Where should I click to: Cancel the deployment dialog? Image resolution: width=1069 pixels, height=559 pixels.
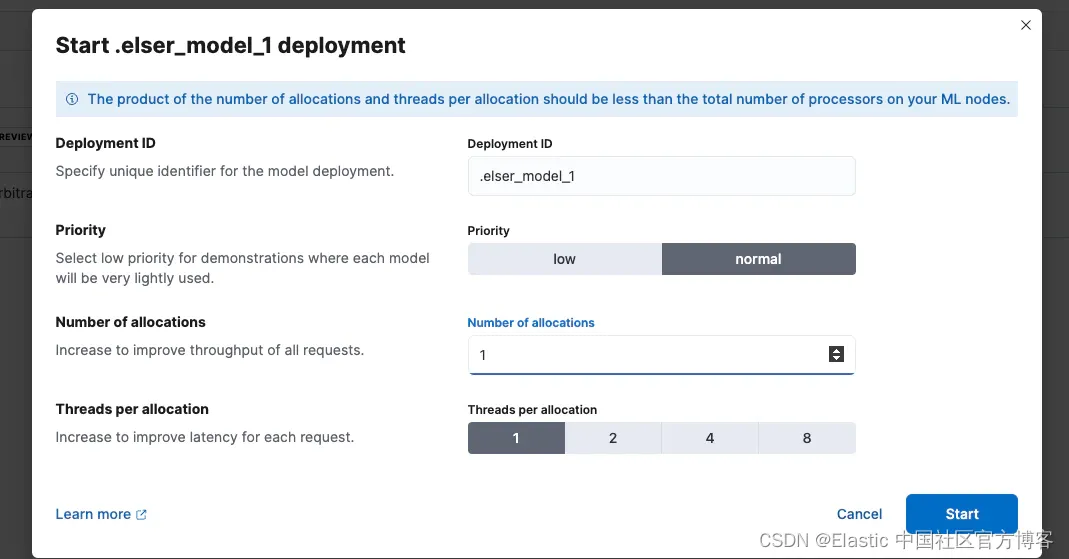tap(859, 514)
